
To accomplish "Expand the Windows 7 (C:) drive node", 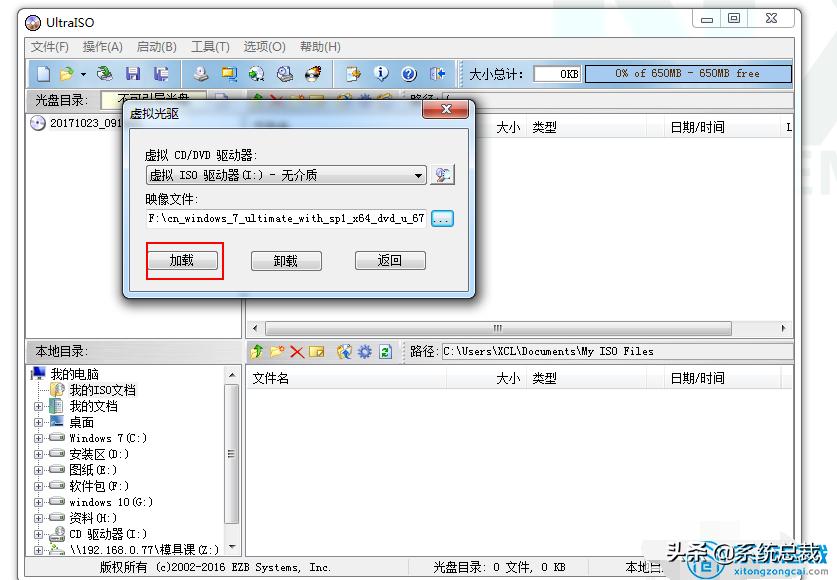I will (x=36, y=437).
